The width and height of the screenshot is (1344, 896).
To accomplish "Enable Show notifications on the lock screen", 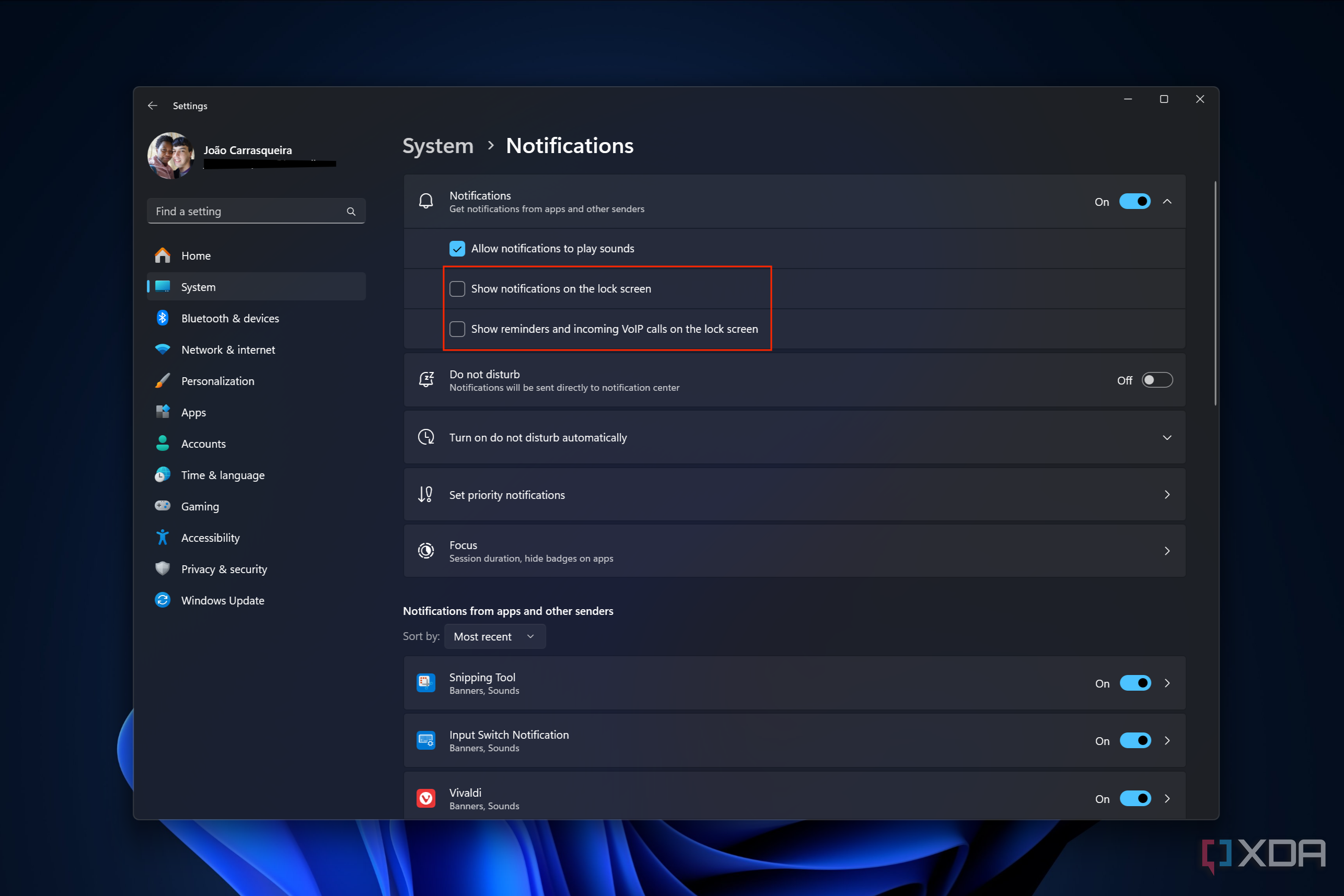I will [457, 288].
